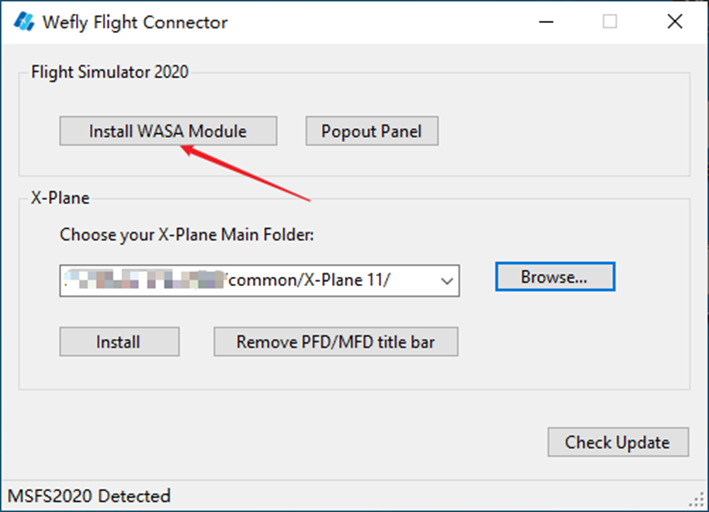Open the Popout Panel button
709x512 pixels.
point(372,131)
